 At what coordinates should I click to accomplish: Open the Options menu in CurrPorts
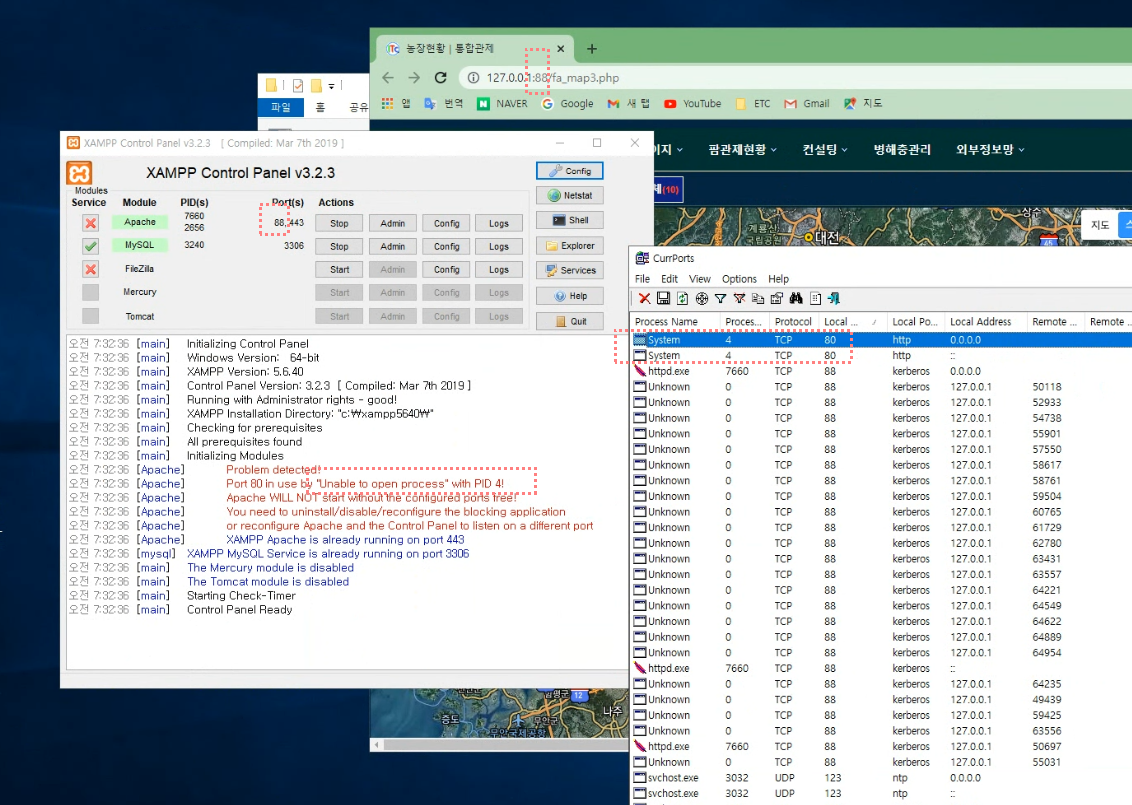(x=739, y=279)
